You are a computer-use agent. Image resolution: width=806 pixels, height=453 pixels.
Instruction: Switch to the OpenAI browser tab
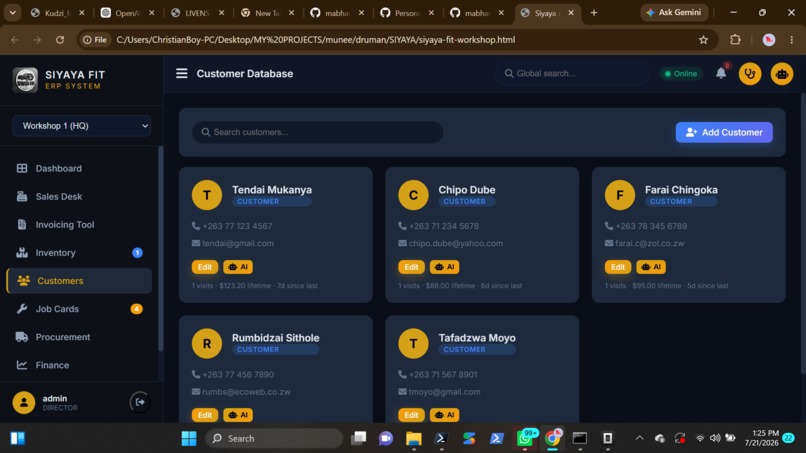point(128,13)
